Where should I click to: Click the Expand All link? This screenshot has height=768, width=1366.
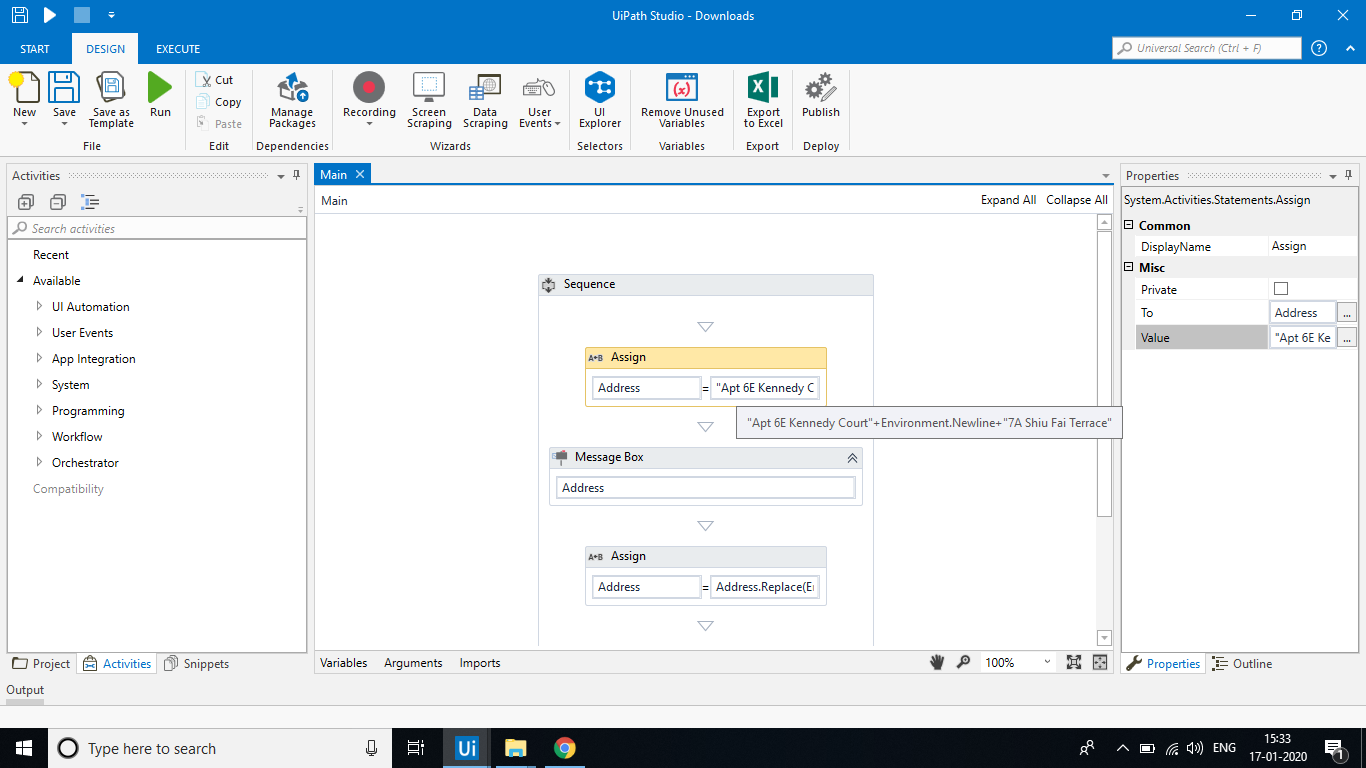point(1008,200)
